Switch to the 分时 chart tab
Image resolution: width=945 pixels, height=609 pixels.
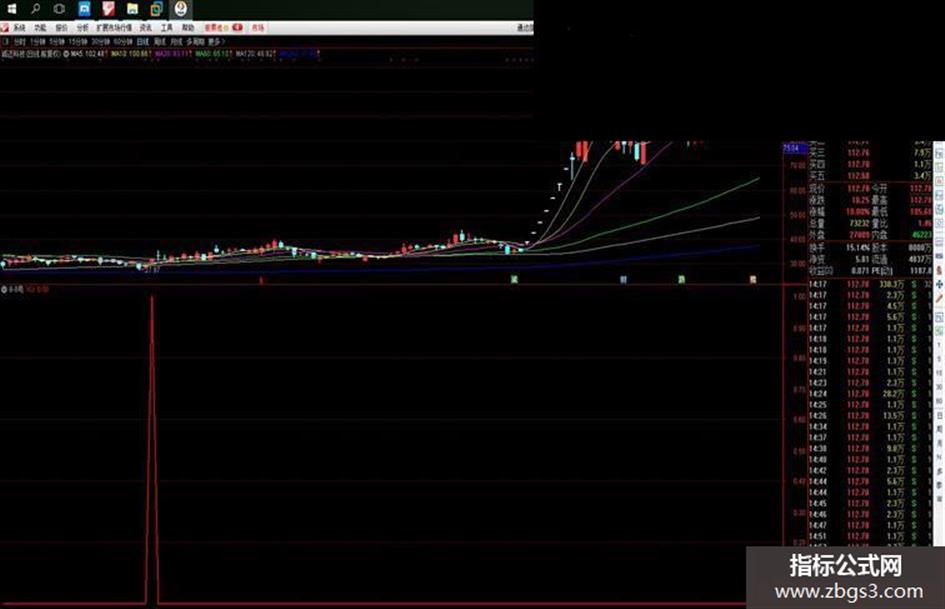click(20, 42)
